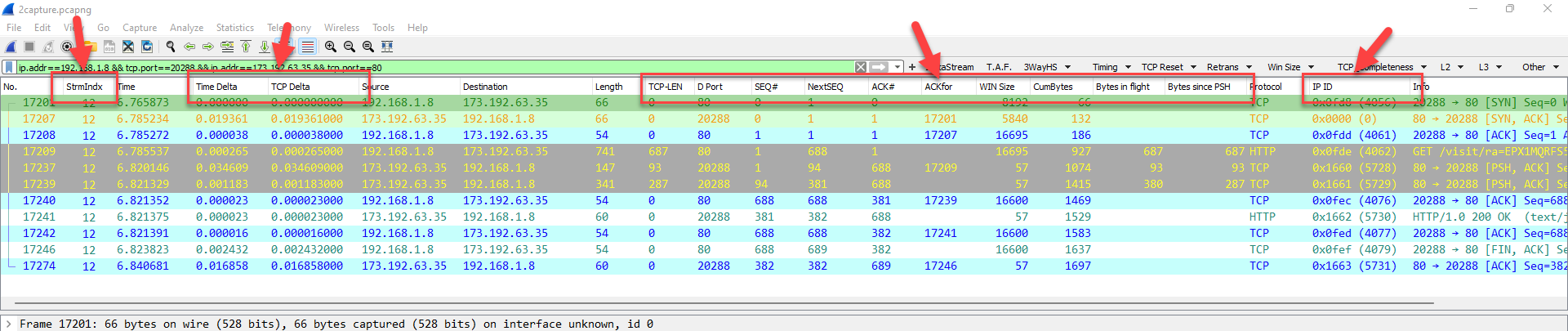Screen dimensions: 1568x331
Task: Click the display filter bookmark icon
Action: [x=9, y=67]
